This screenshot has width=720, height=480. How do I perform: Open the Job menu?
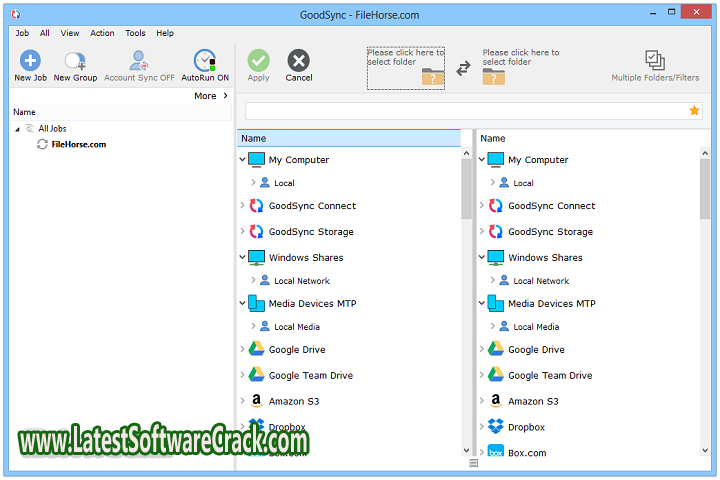22,33
